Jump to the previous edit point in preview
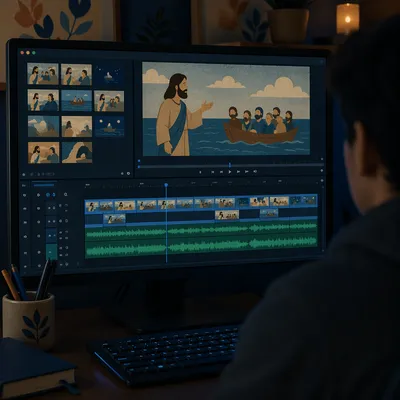 (x=213, y=172)
